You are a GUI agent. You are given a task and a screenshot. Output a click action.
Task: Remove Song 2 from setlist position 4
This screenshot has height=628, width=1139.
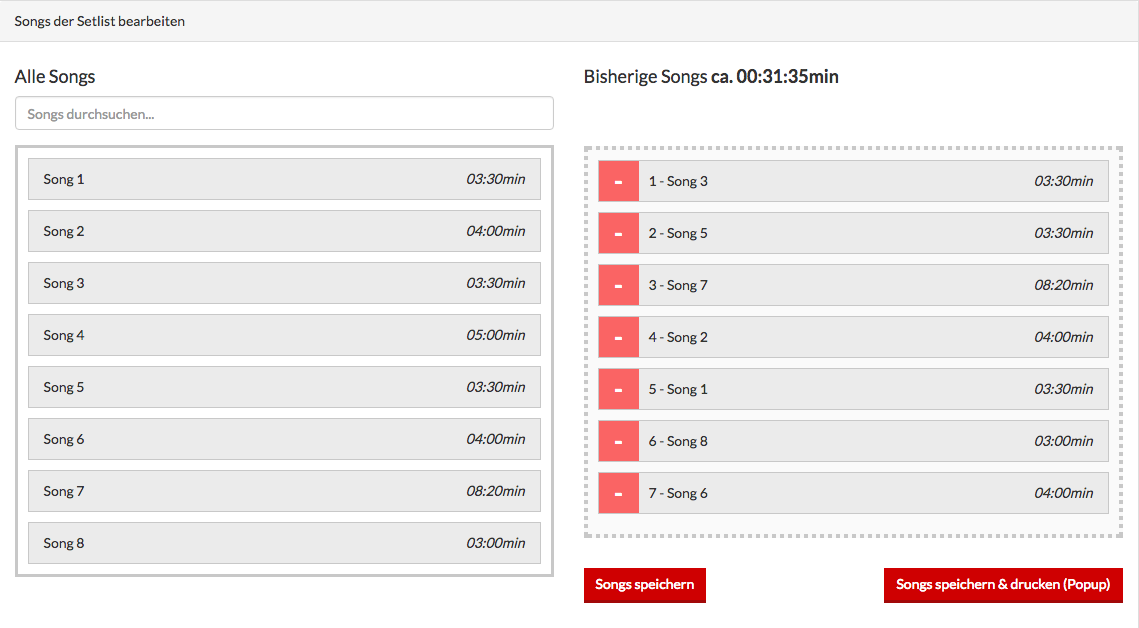pyautogui.click(x=618, y=337)
